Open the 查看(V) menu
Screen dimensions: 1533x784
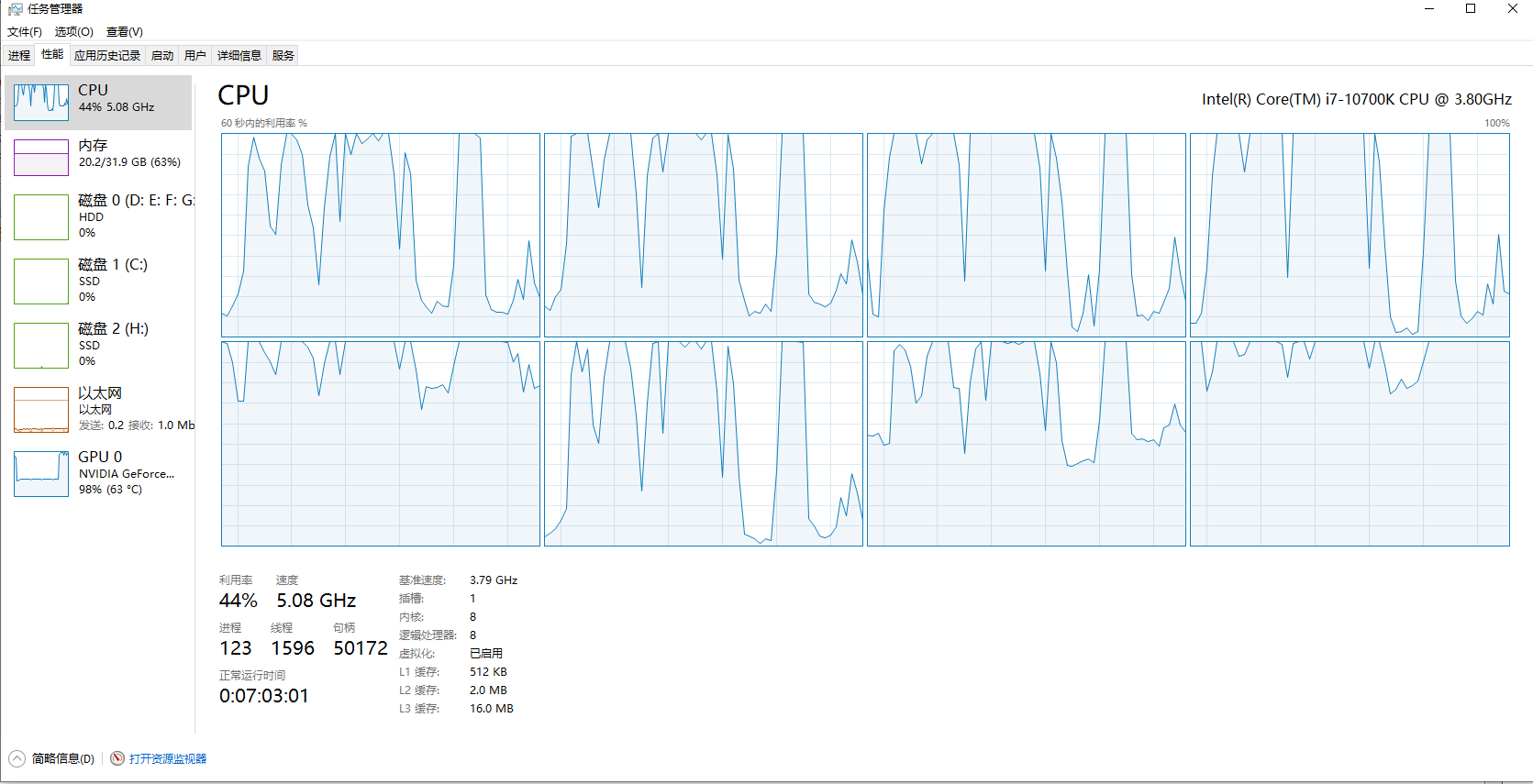(125, 32)
